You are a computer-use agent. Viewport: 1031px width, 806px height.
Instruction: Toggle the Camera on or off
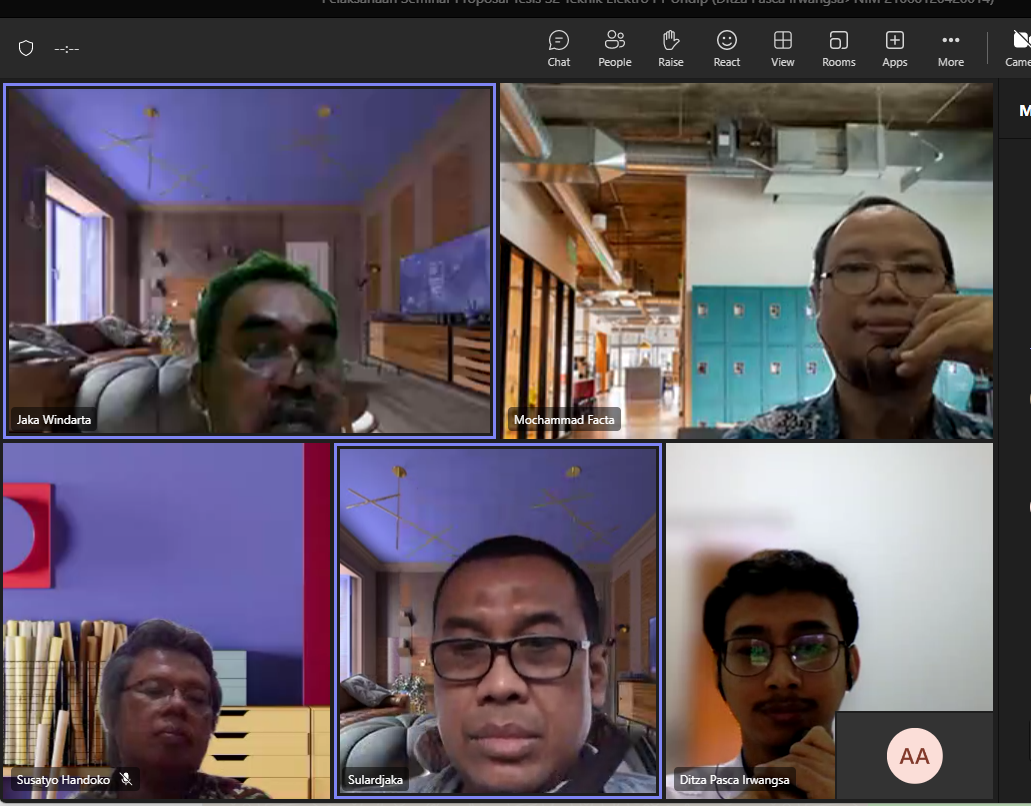1019,48
